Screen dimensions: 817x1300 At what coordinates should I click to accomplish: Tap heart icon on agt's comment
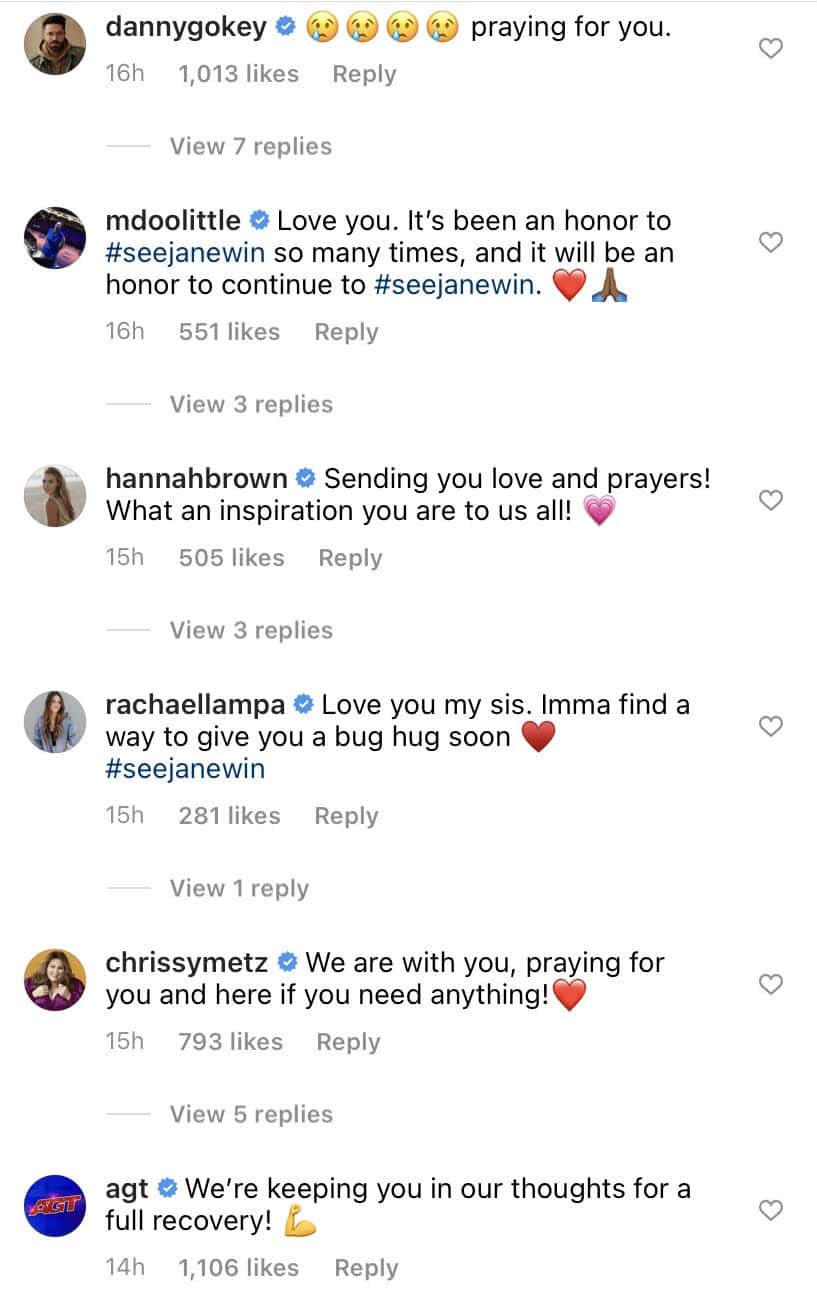coord(770,1210)
